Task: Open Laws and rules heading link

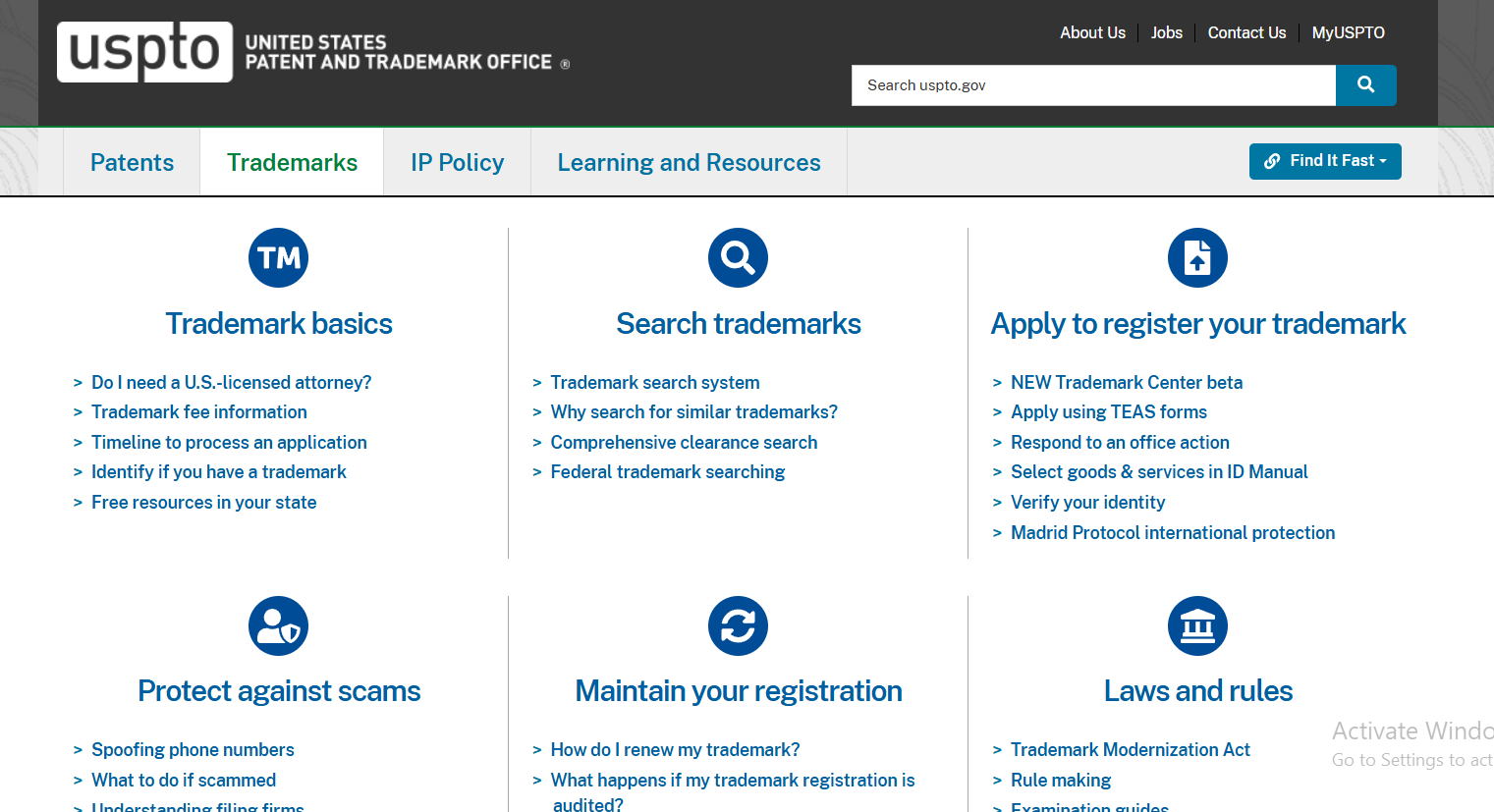Action: [x=1198, y=691]
